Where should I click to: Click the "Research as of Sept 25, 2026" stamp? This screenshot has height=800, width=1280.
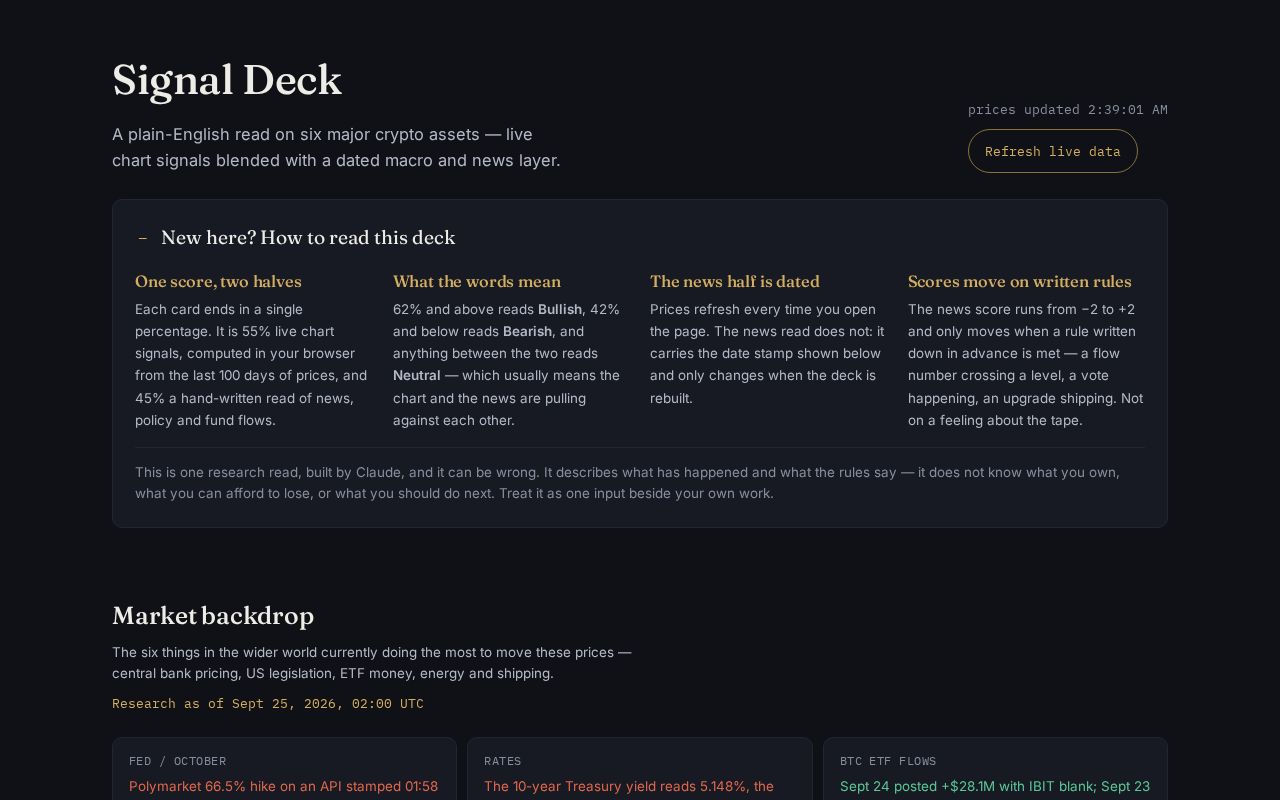click(268, 704)
